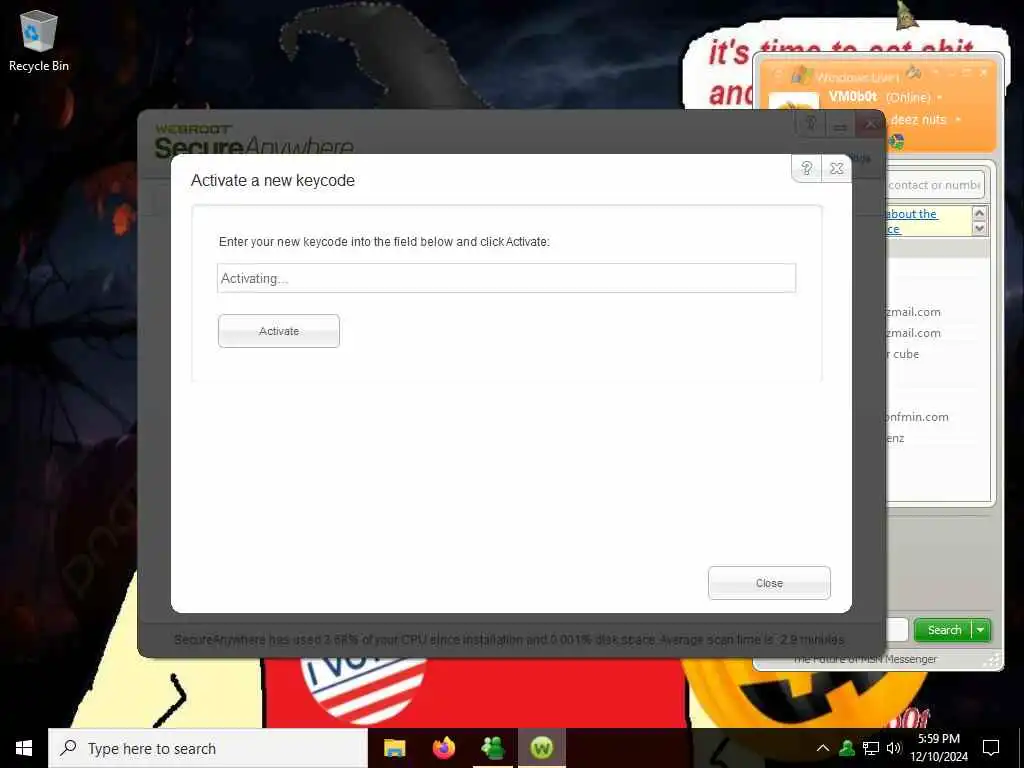Launch Firefox from the taskbar
Viewport: 1024px width, 768px height.
pos(444,748)
